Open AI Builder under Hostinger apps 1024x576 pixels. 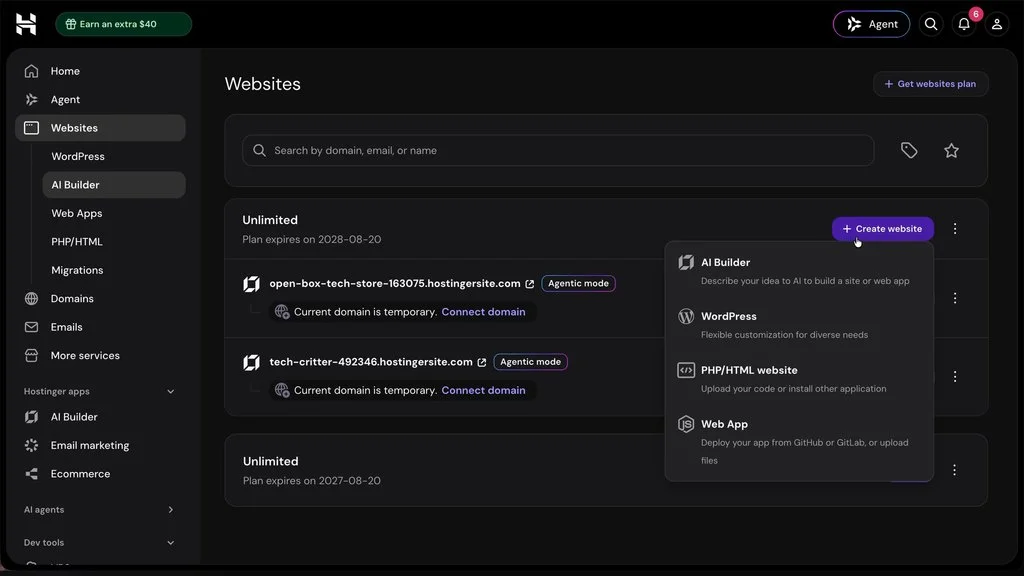(x=101, y=417)
